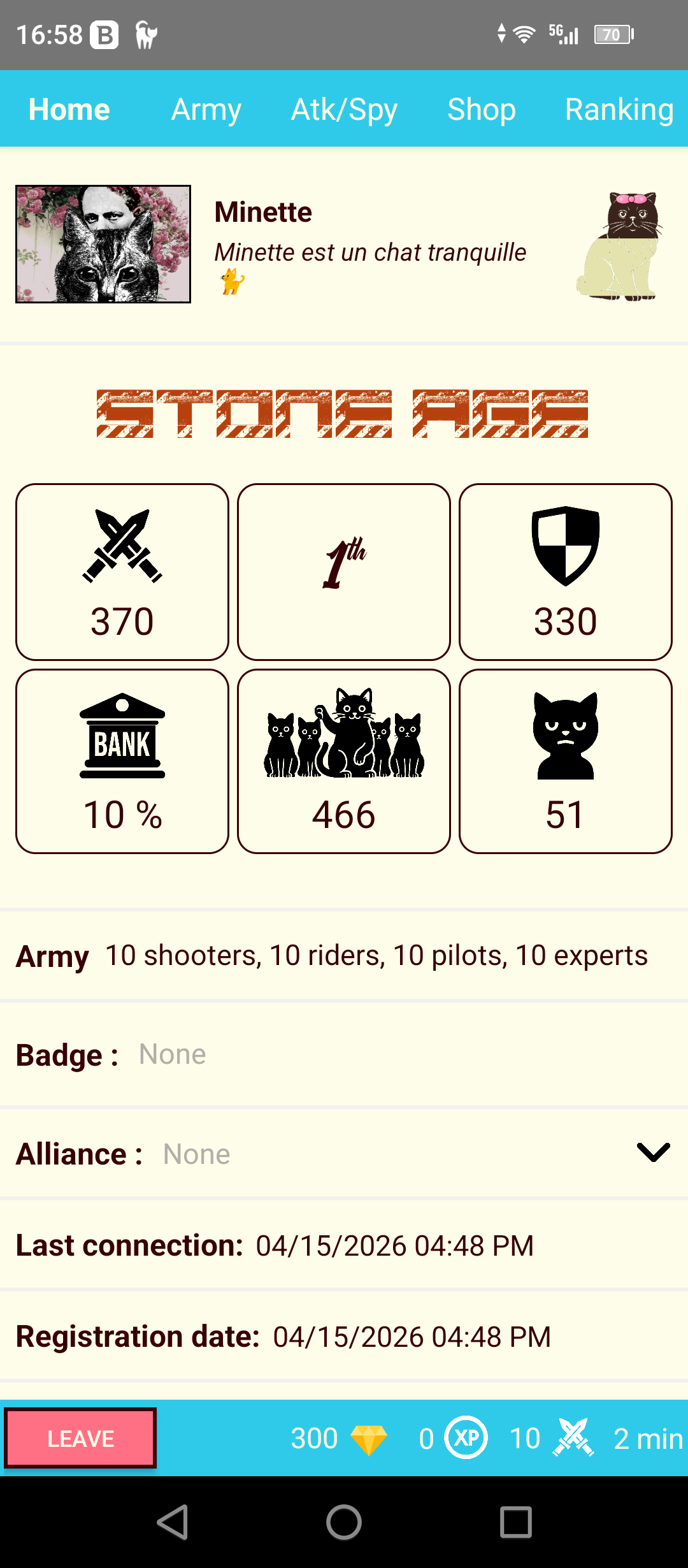Open the bank percentage tile
Screen dimensions: 688x1568
(122, 761)
